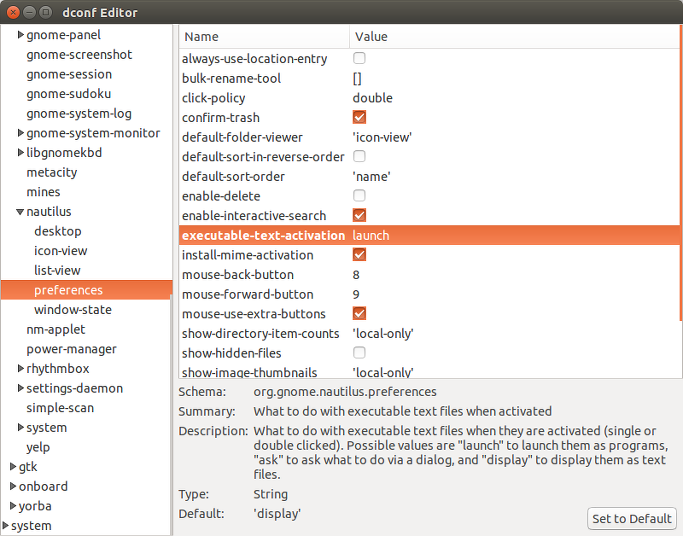
Task: Select the click-policy key name
Action: click(213, 98)
